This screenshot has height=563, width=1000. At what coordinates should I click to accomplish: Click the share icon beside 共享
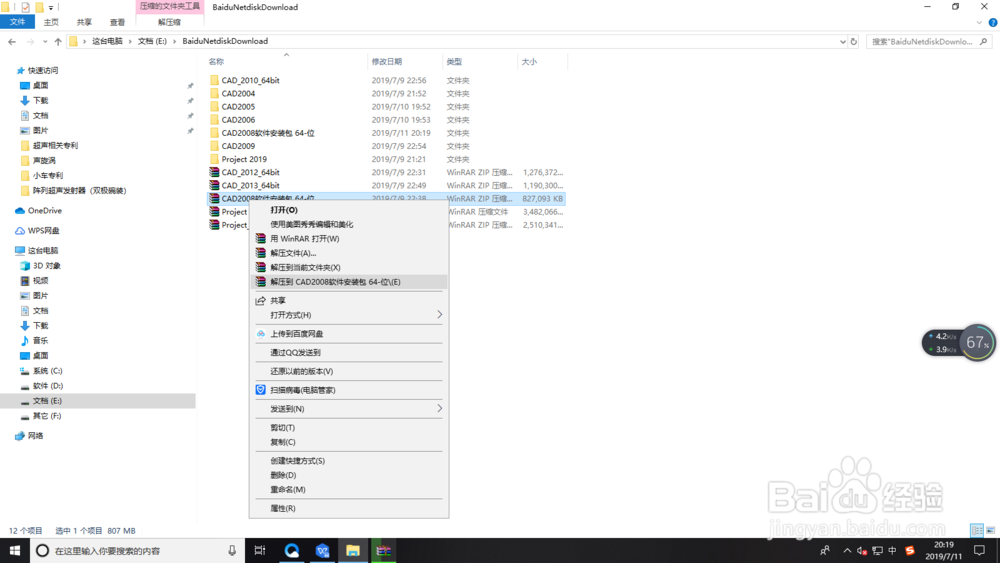tap(260, 300)
